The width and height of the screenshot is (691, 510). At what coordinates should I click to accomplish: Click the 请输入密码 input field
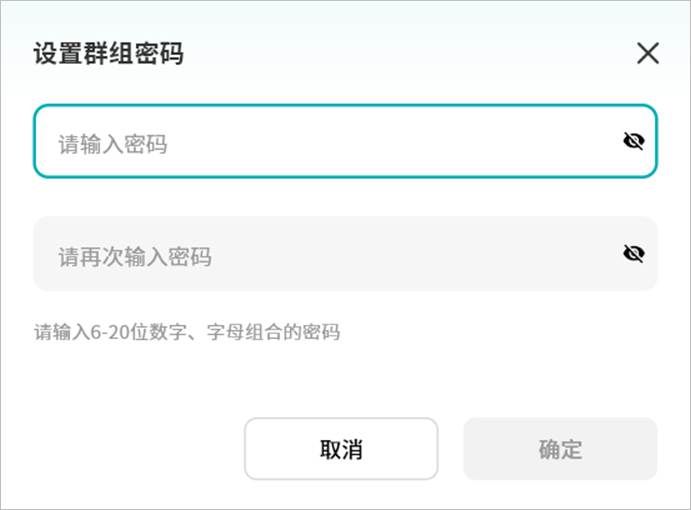pyautogui.click(x=320, y=142)
